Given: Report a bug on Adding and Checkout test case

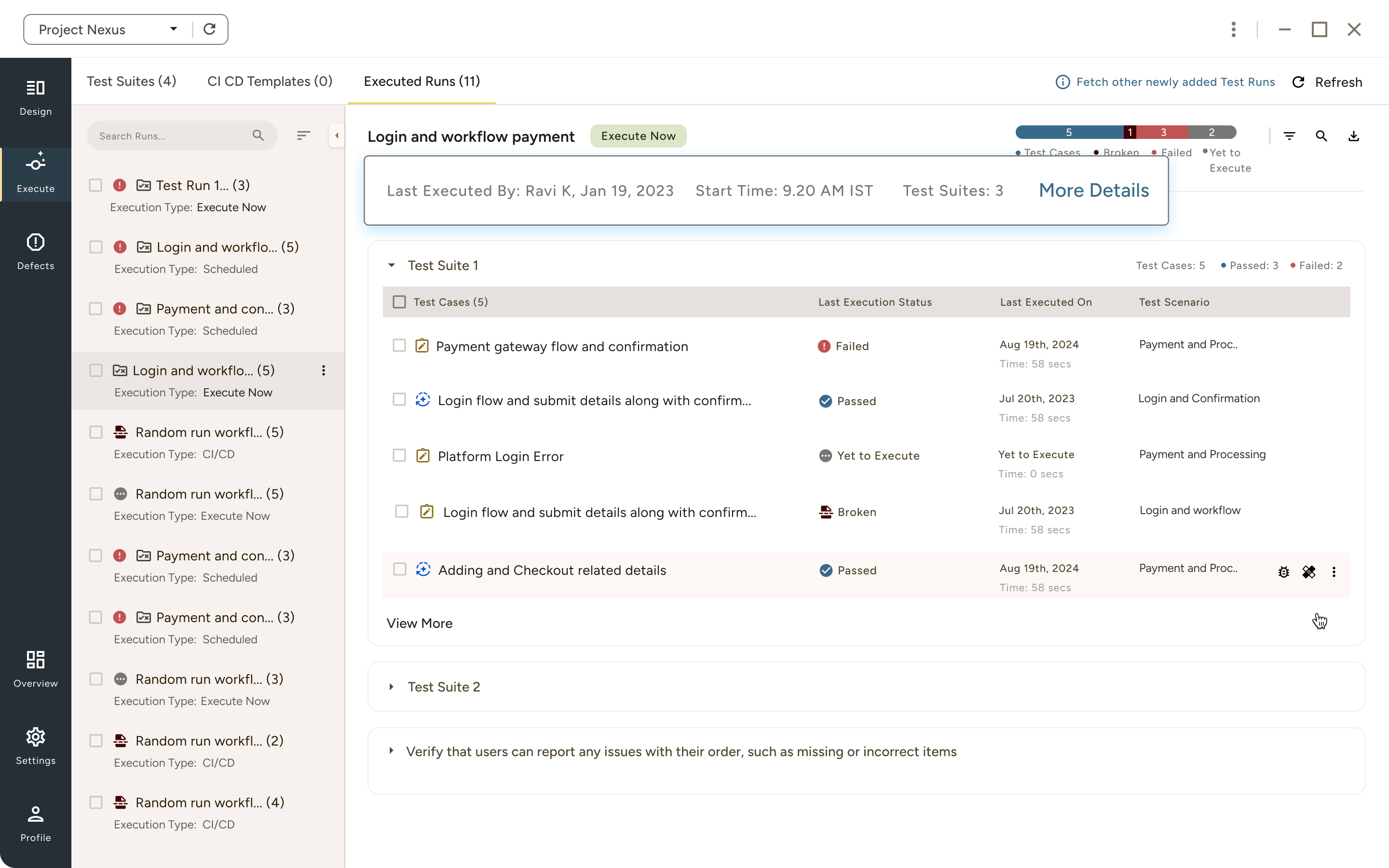Looking at the screenshot, I should point(1284,572).
